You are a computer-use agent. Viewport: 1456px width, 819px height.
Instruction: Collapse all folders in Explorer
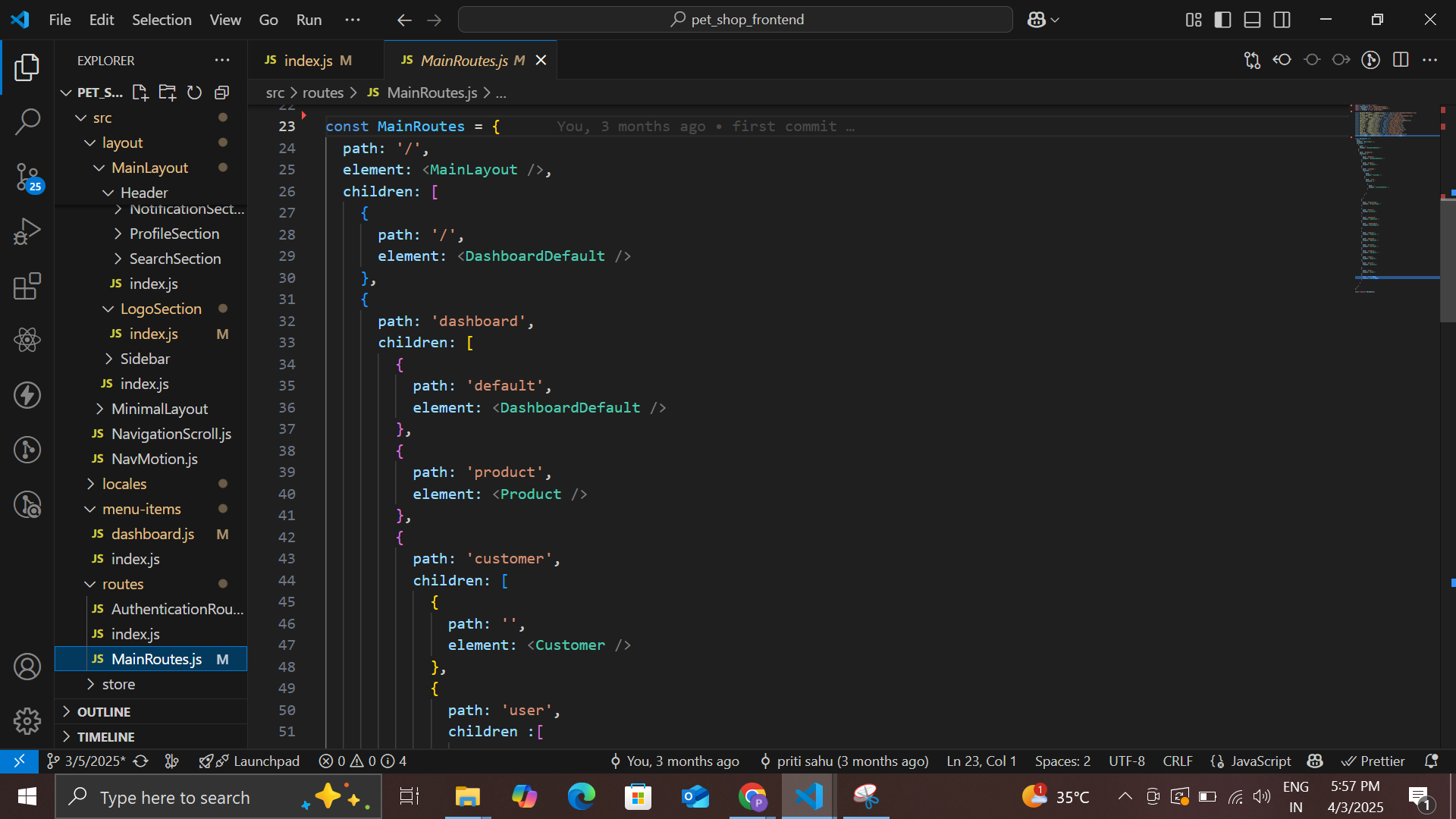pyautogui.click(x=221, y=93)
